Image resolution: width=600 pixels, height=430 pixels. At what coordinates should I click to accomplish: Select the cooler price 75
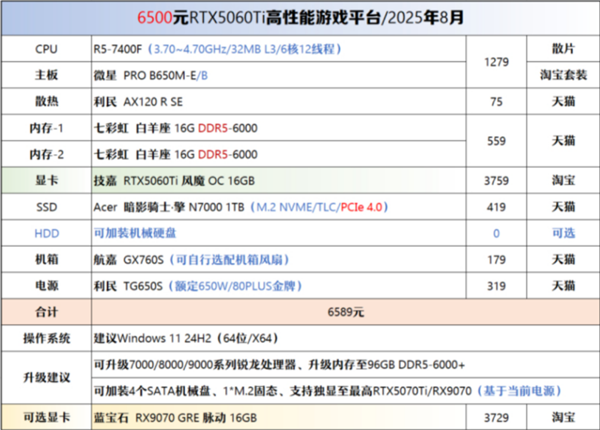(496, 101)
